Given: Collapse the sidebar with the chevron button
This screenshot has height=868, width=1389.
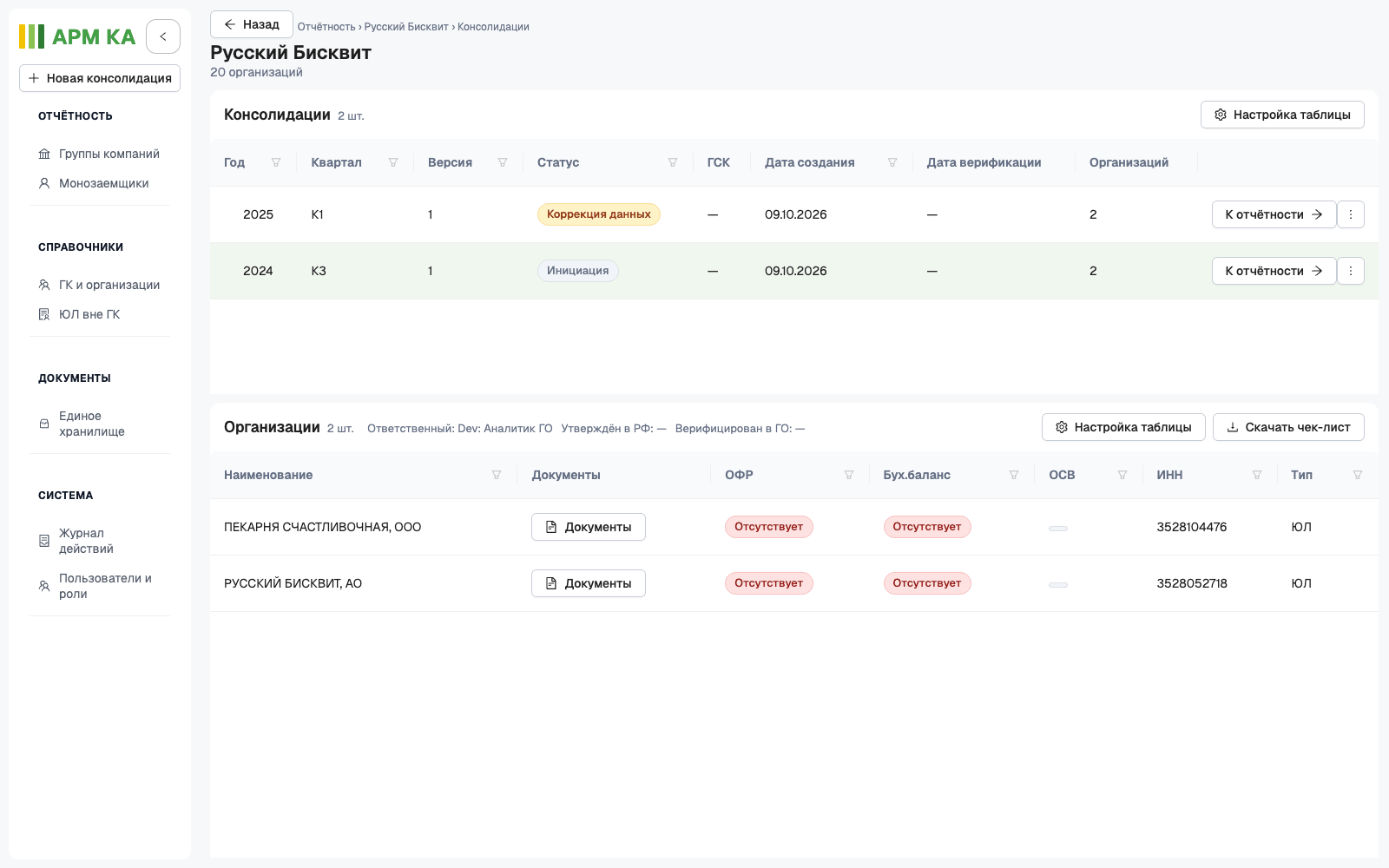Looking at the screenshot, I should pyautogui.click(x=163, y=36).
